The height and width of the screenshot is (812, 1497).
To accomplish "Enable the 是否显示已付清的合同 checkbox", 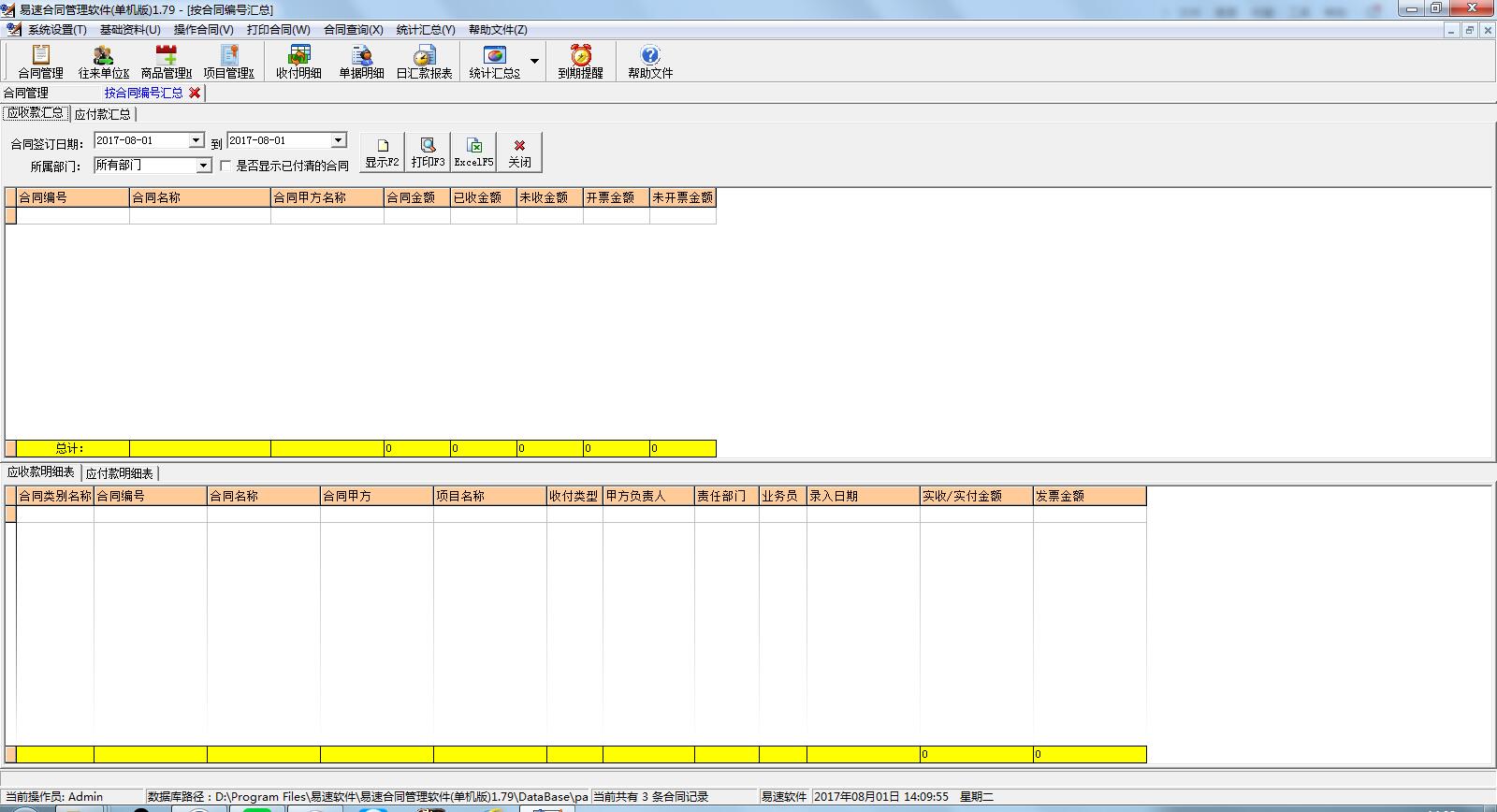I will (225, 166).
